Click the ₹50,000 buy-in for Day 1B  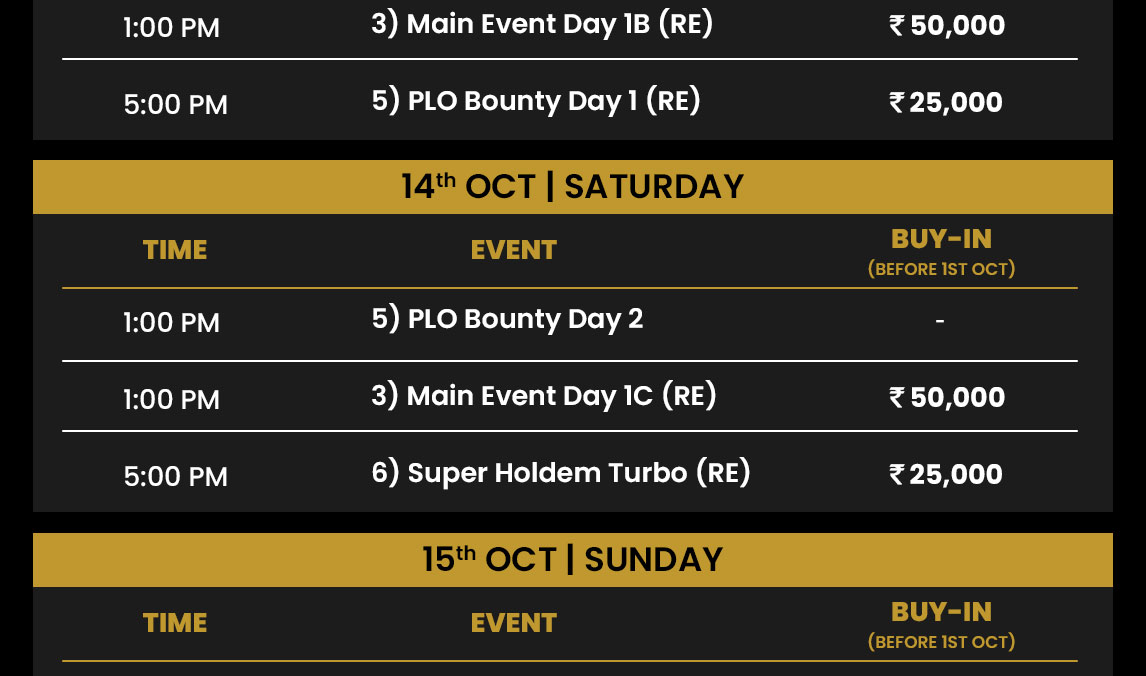946,26
